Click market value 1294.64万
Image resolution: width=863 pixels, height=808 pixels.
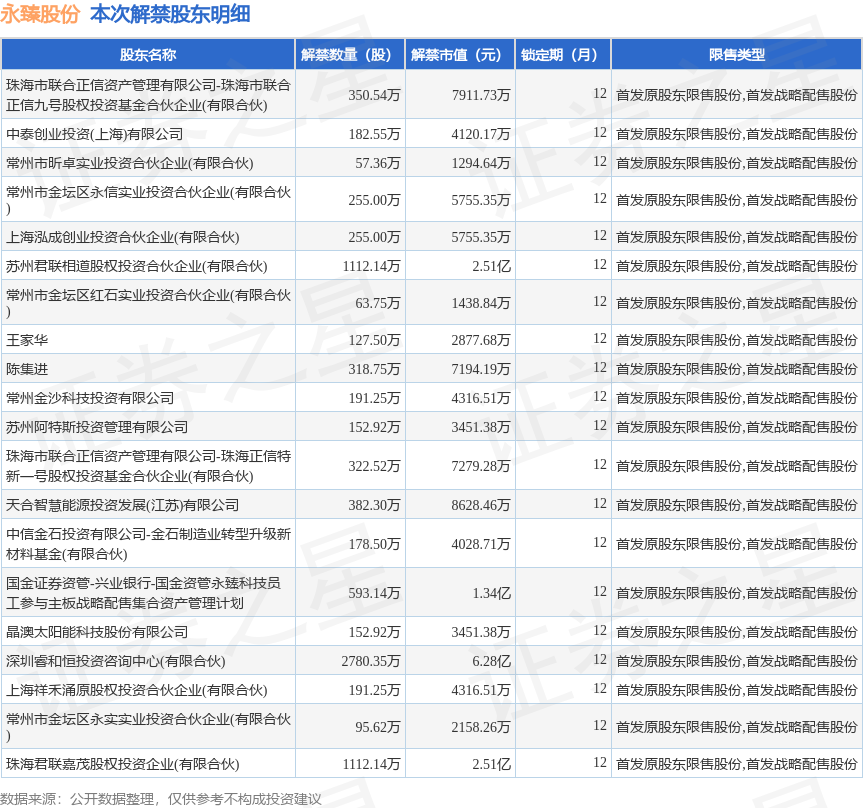(x=481, y=163)
